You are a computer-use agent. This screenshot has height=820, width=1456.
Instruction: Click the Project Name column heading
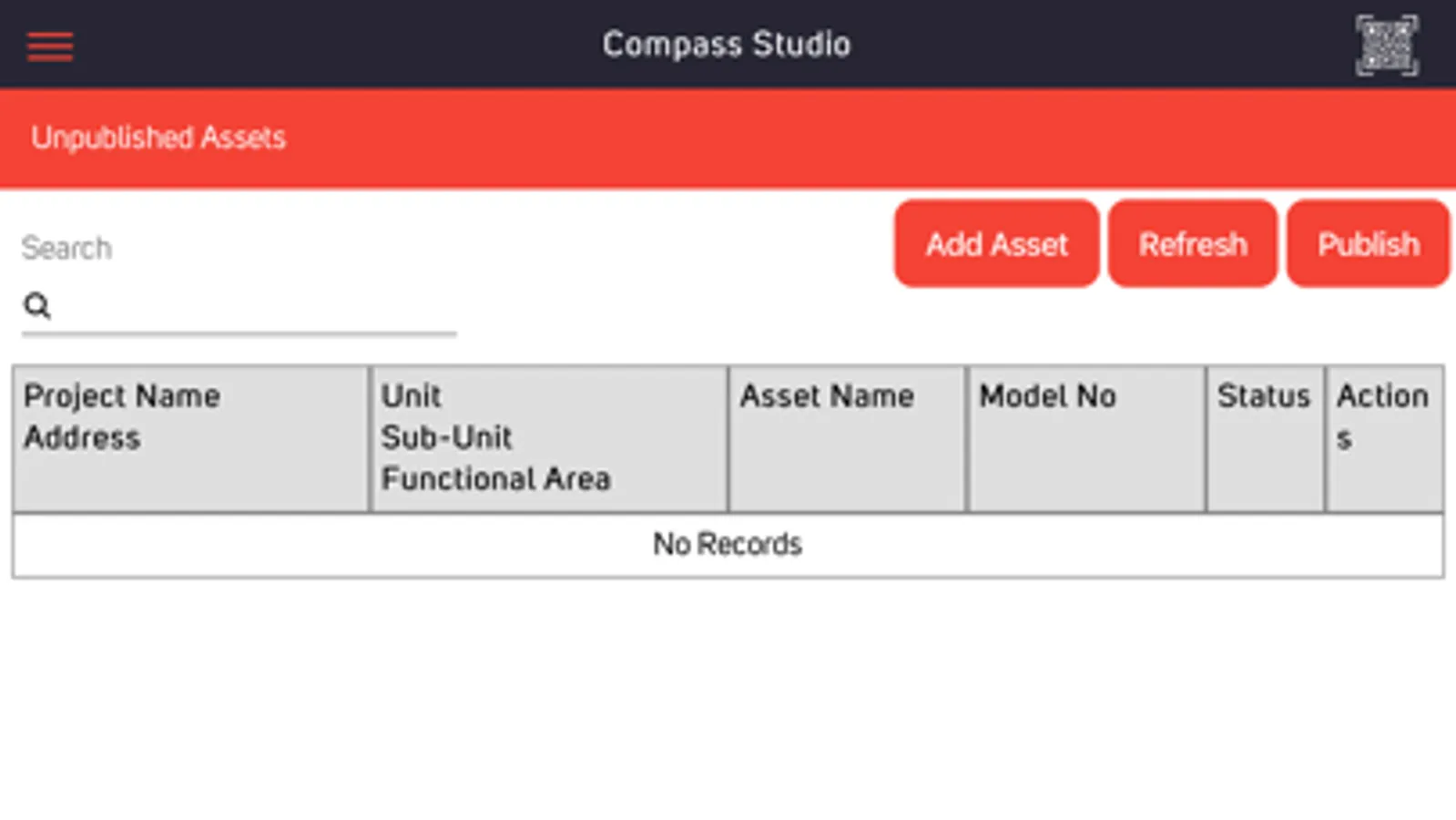coord(122,396)
